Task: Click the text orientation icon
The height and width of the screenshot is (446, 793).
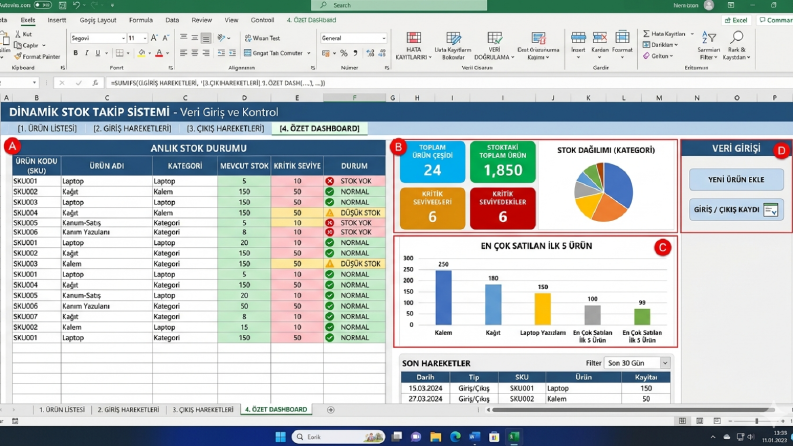Action: click(x=222, y=38)
